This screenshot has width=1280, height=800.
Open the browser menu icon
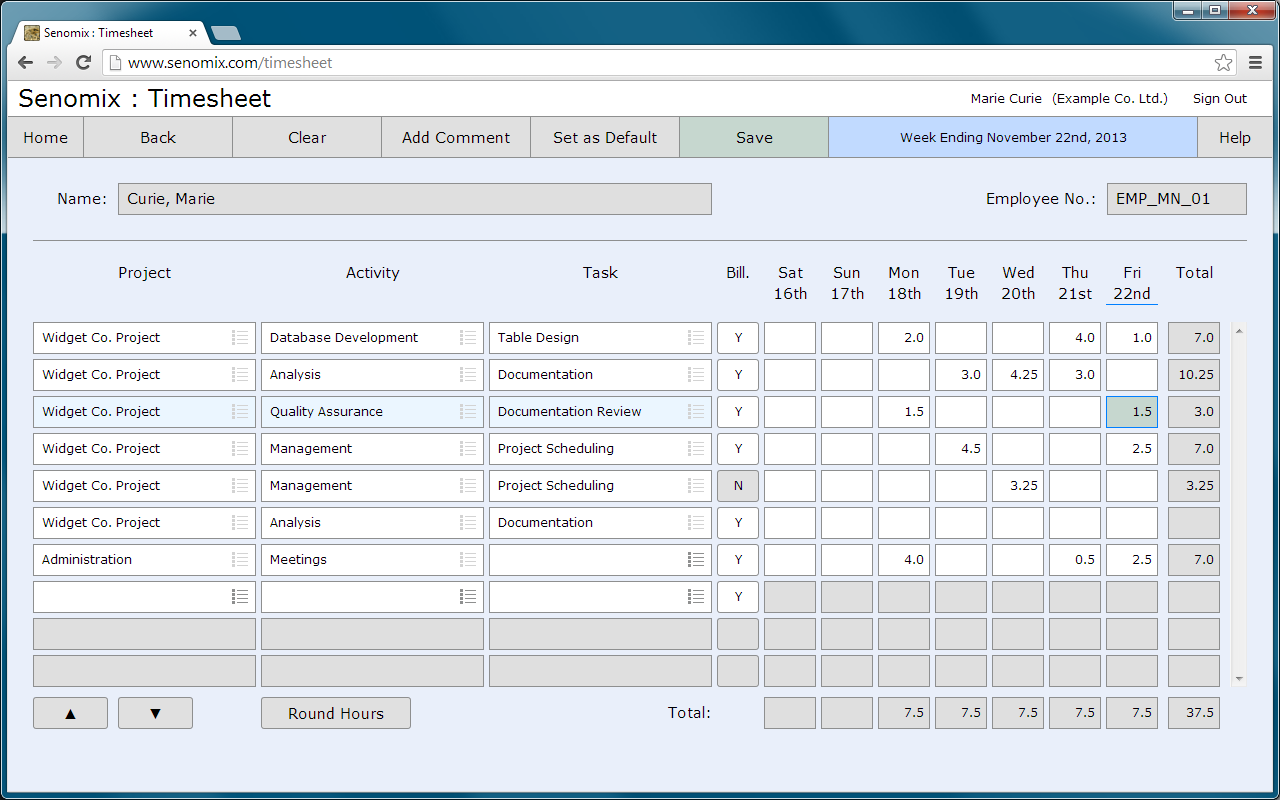1255,61
